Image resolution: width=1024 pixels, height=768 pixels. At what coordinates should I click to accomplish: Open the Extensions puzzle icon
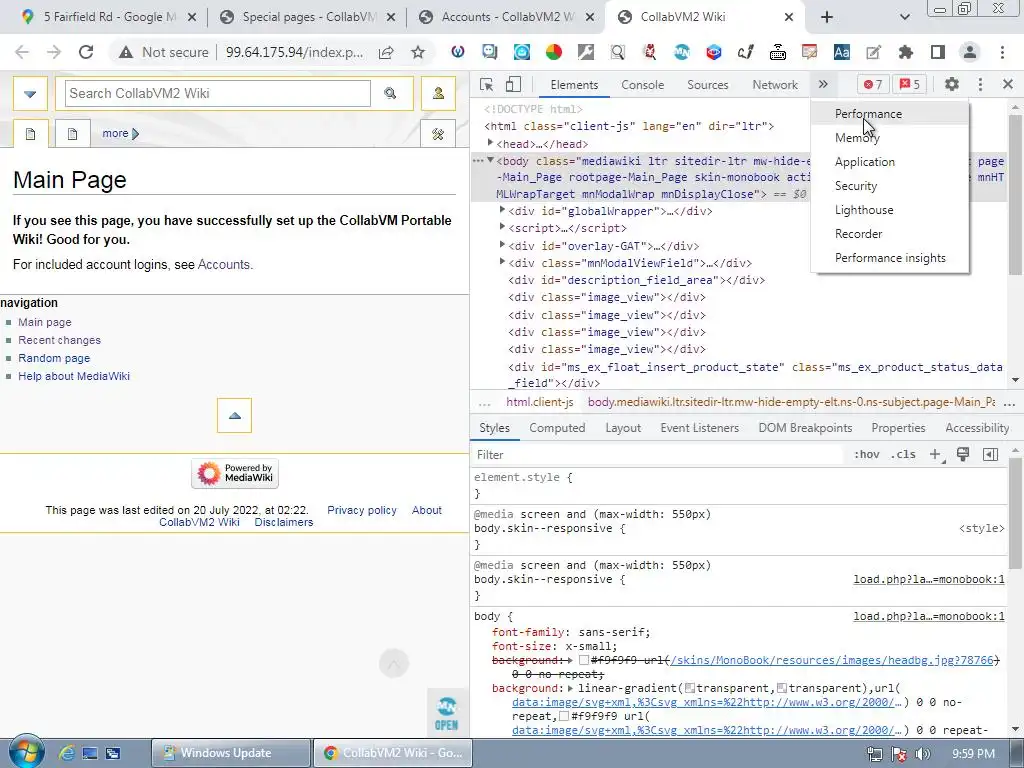click(x=905, y=52)
